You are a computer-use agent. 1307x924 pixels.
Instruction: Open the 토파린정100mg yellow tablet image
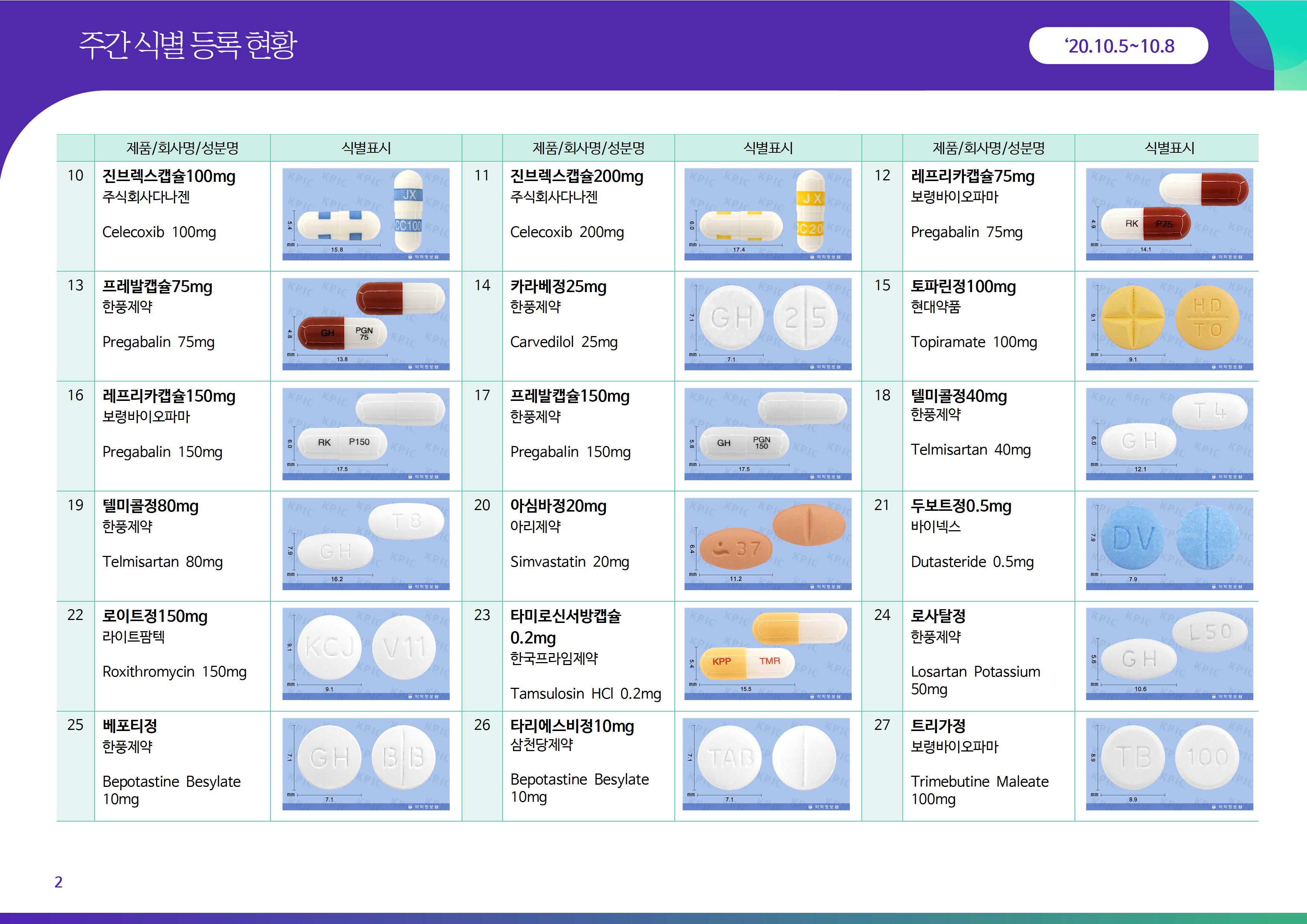(x=1169, y=324)
